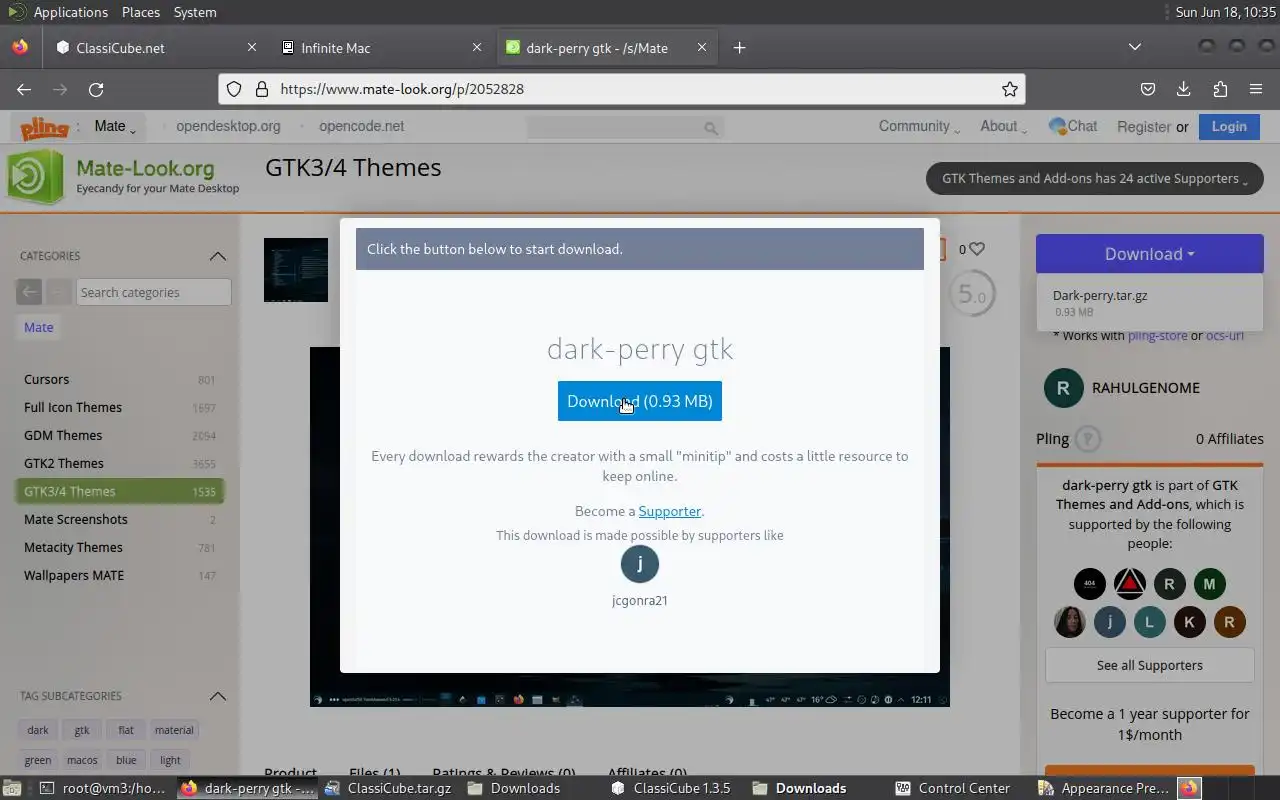Open the Applications menu
Viewport: 1280px width, 800px height.
click(x=70, y=12)
